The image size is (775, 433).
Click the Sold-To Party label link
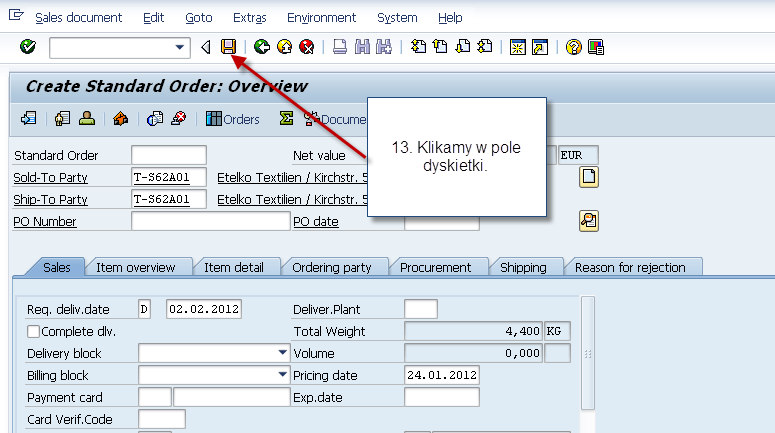click(50, 177)
